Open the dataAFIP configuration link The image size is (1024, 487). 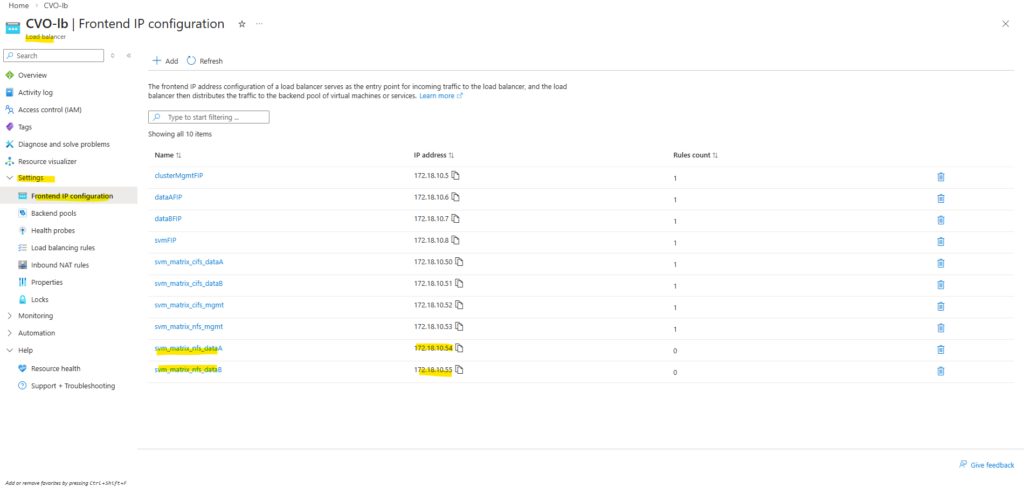(x=170, y=197)
